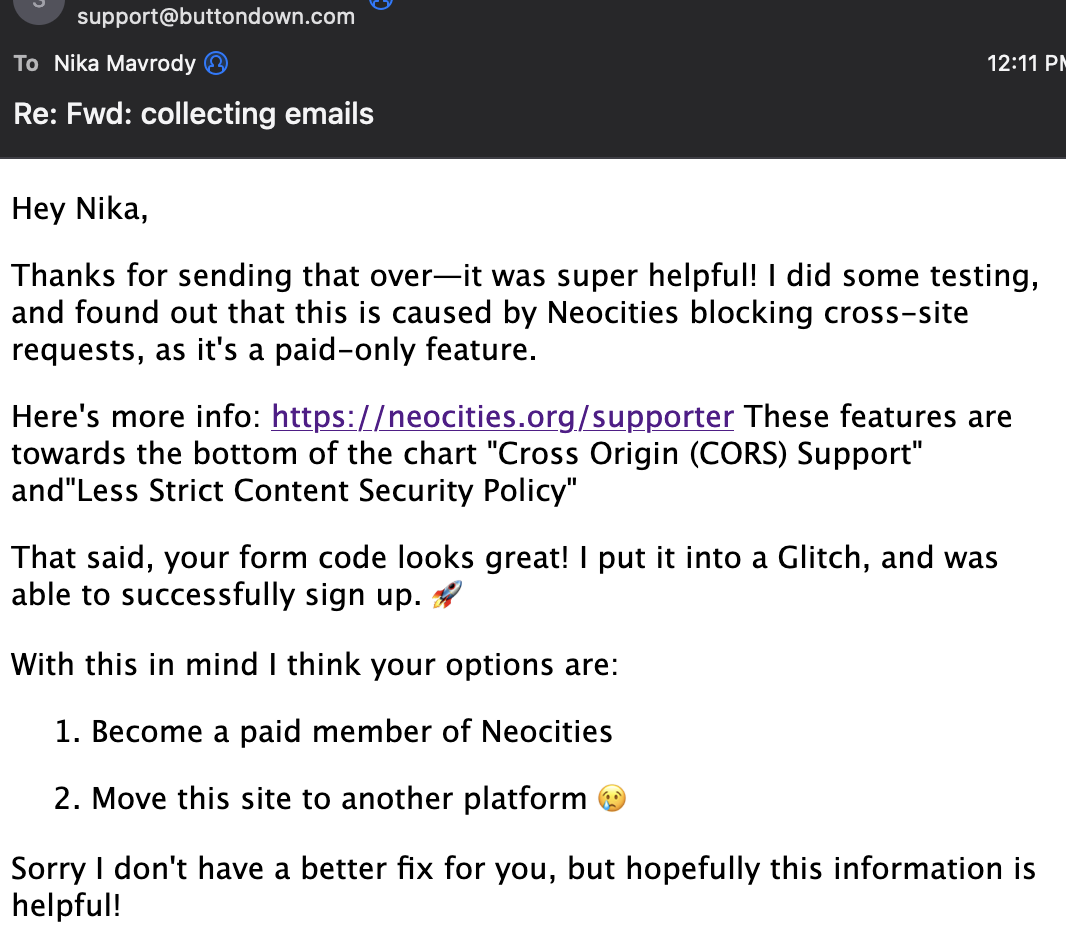Click the support@buttondown.com sender address
This screenshot has height=938, width=1066.
[215, 16]
